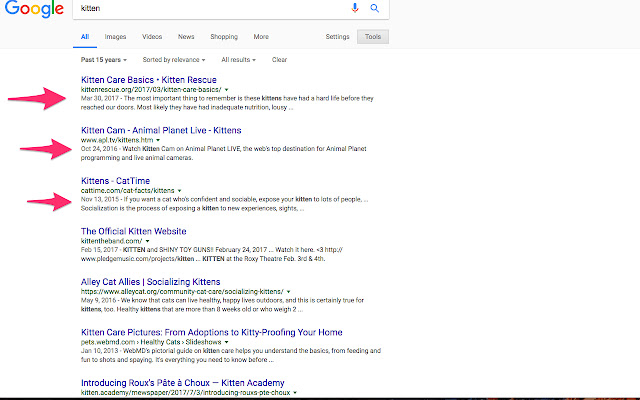The image size is (640, 400).
Task: Select the All results tab
Action: tap(85, 37)
